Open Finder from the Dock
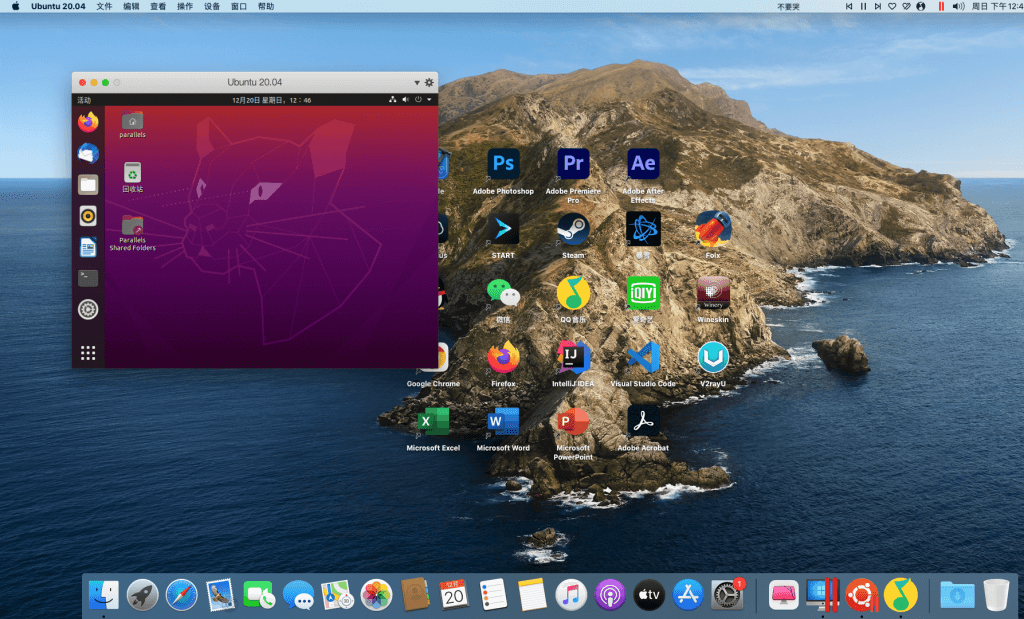This screenshot has height=619, width=1024. point(104,595)
